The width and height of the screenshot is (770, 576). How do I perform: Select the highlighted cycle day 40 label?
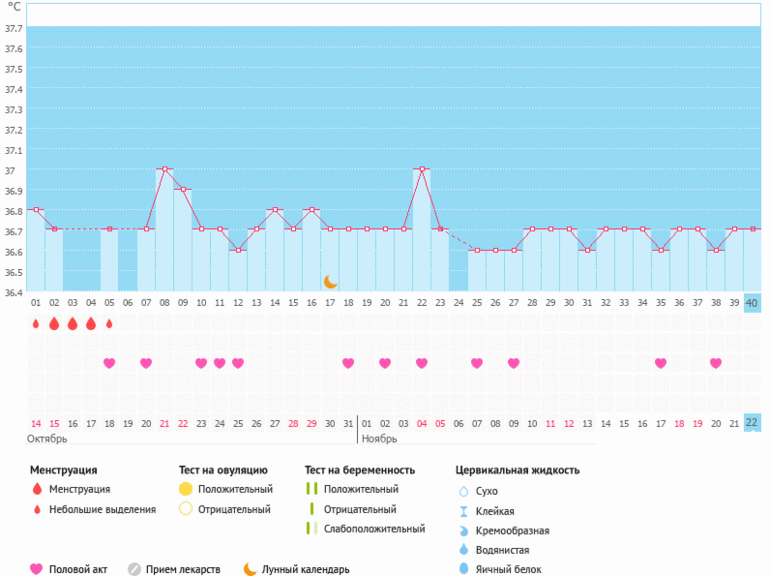click(752, 303)
